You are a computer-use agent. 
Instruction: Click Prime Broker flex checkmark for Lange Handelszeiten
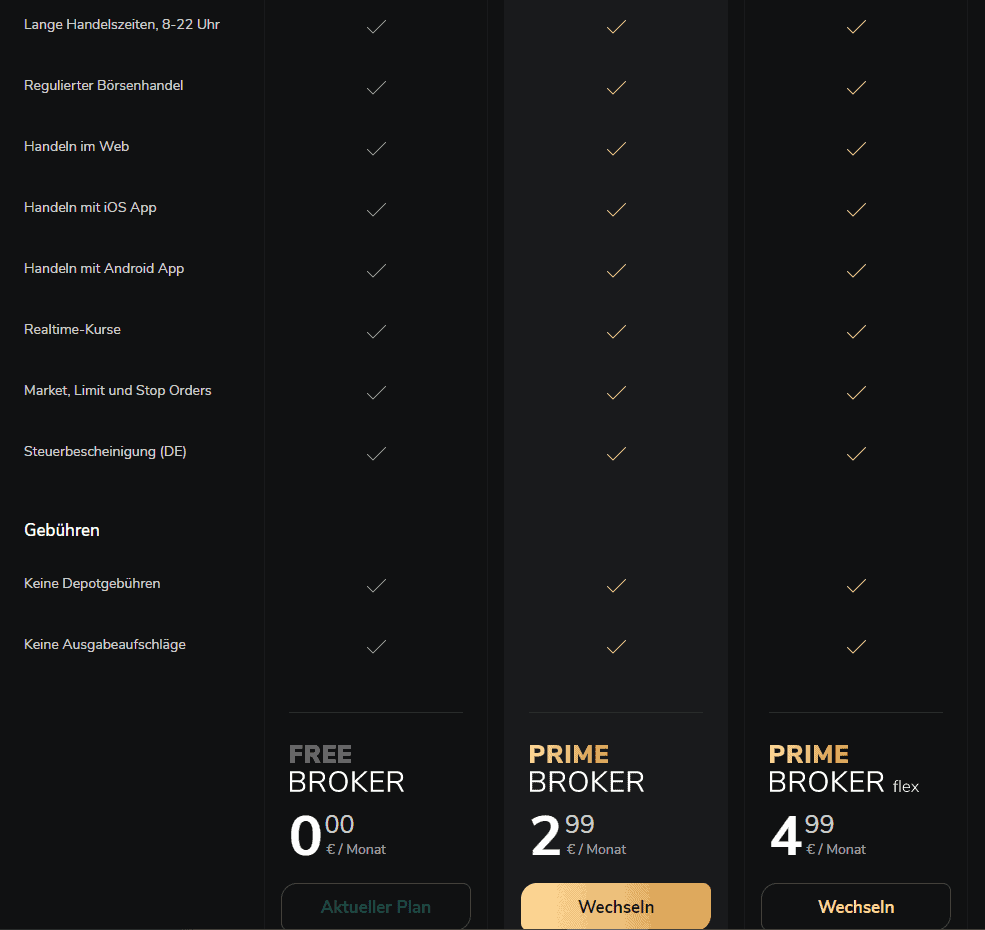point(856,27)
